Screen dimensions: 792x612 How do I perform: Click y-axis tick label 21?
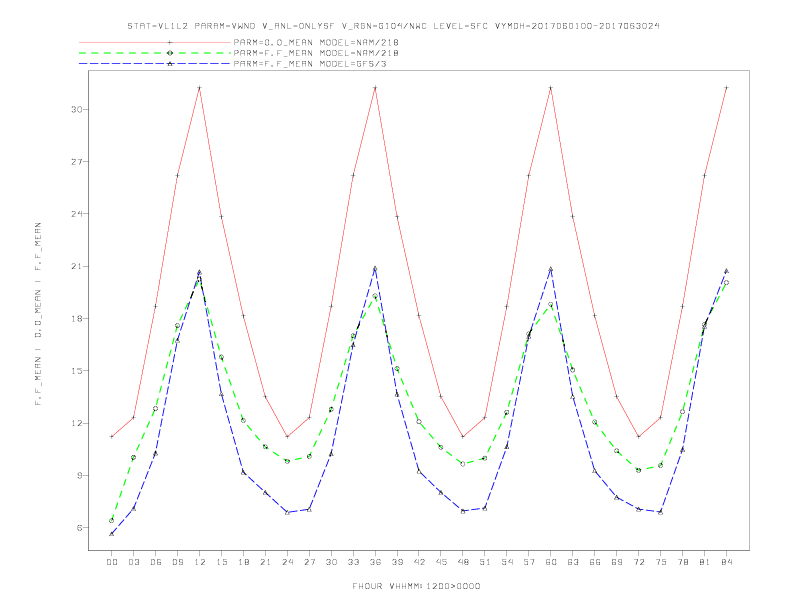click(x=76, y=266)
